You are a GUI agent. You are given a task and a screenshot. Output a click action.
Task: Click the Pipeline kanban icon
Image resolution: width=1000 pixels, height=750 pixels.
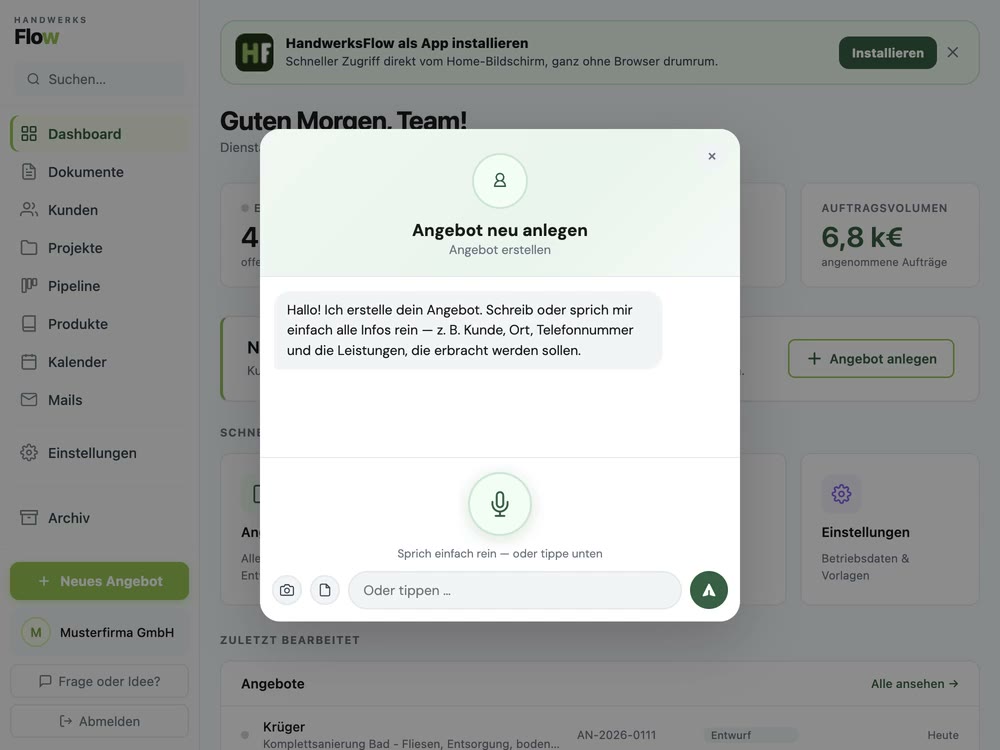tap(29, 286)
